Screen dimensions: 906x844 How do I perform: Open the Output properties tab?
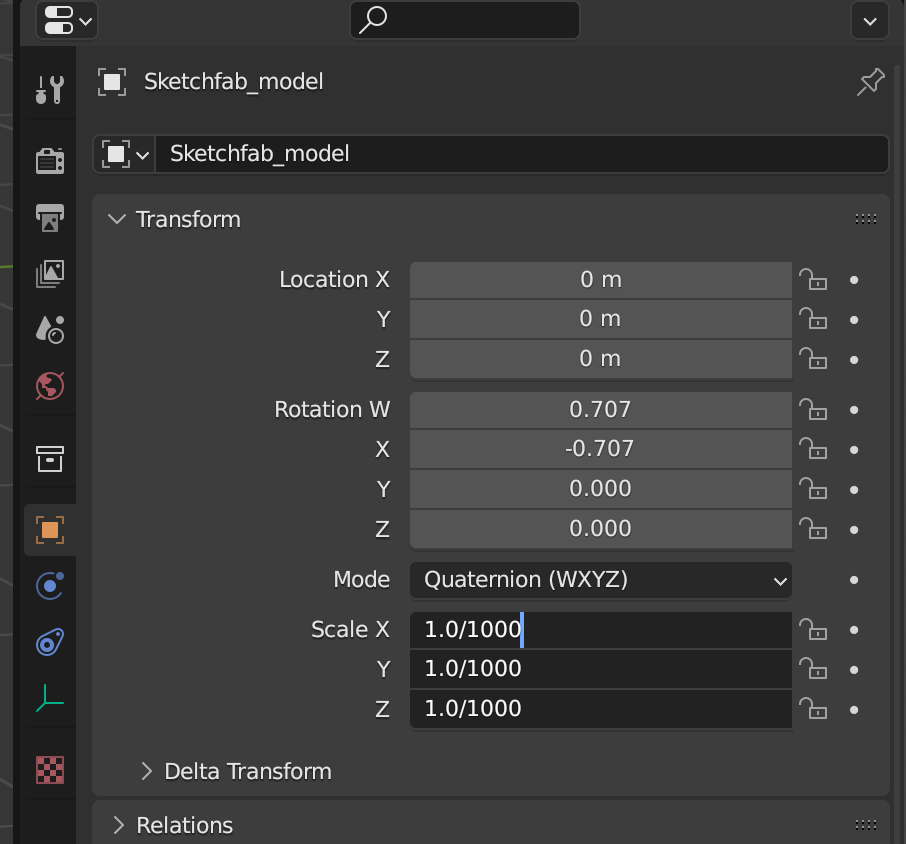(x=49, y=215)
